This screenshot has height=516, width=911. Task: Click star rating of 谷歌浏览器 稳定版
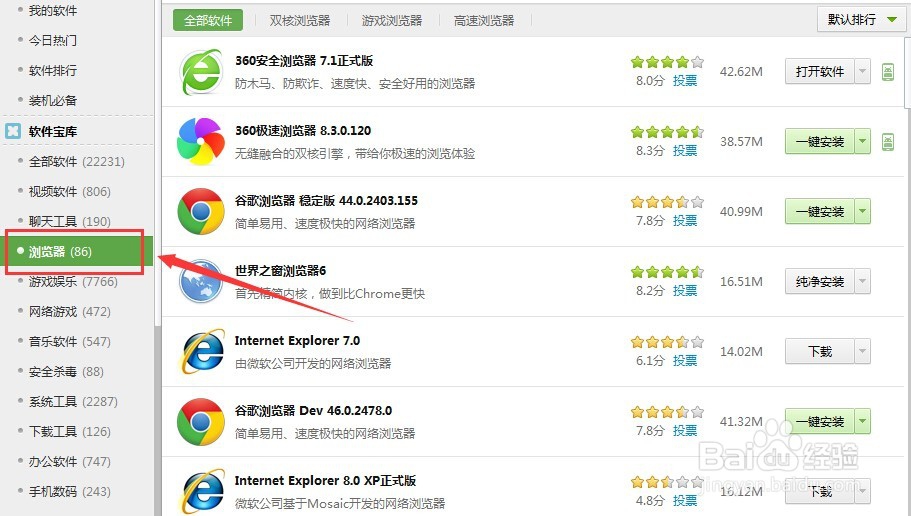668,202
